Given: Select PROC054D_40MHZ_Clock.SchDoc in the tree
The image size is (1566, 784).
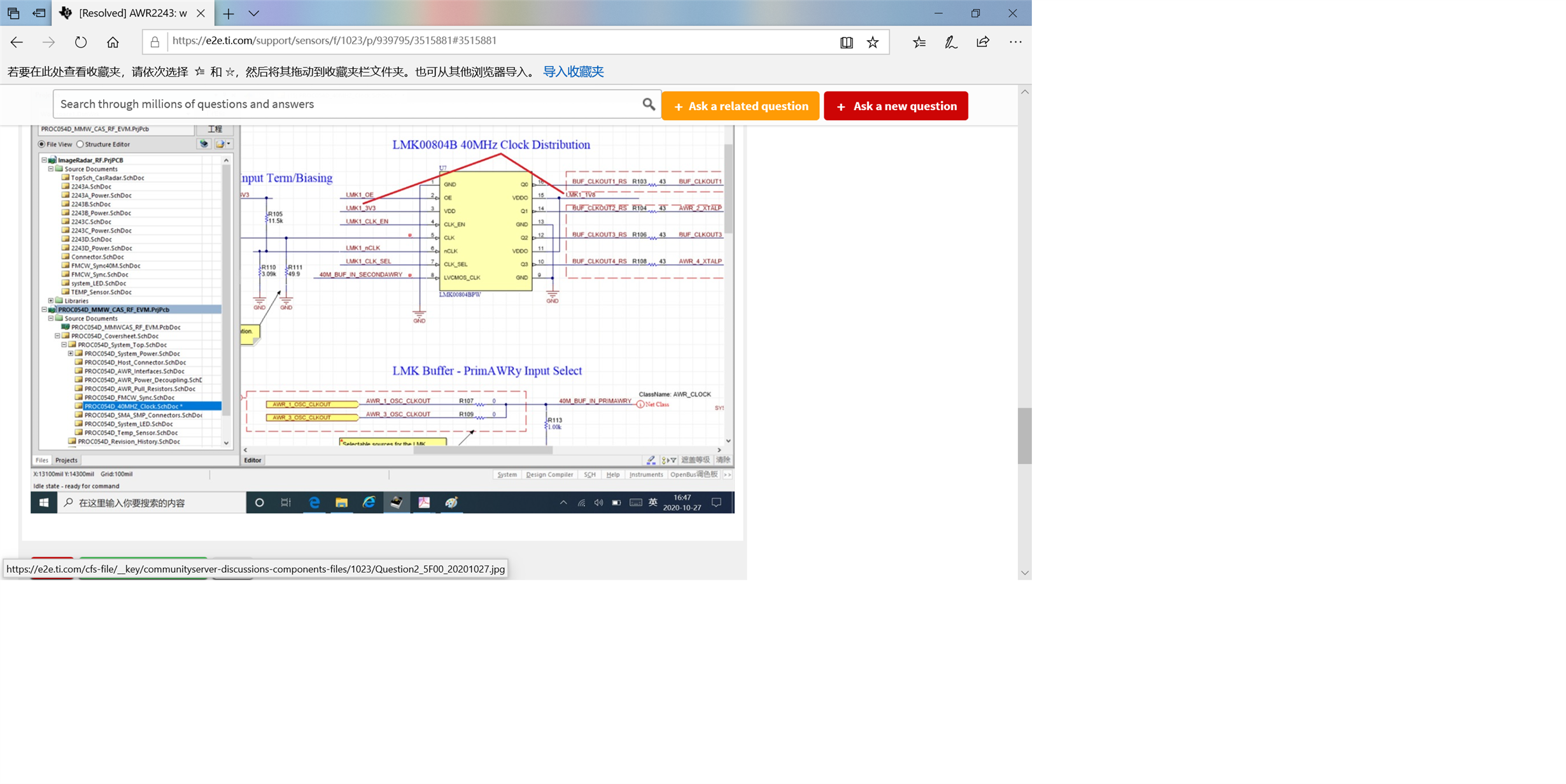Looking at the screenshot, I should click(133, 406).
